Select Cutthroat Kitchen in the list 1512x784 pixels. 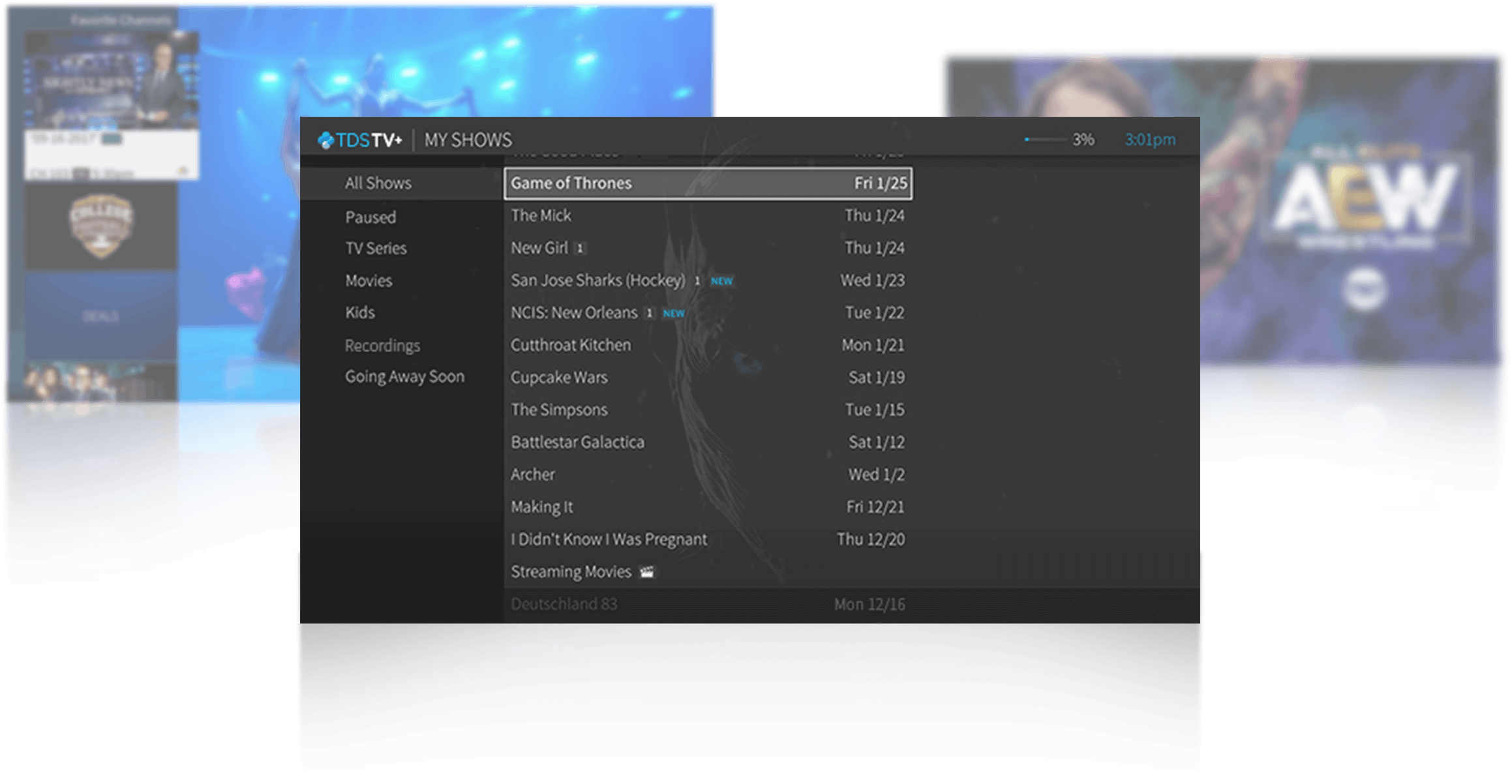[708, 345]
